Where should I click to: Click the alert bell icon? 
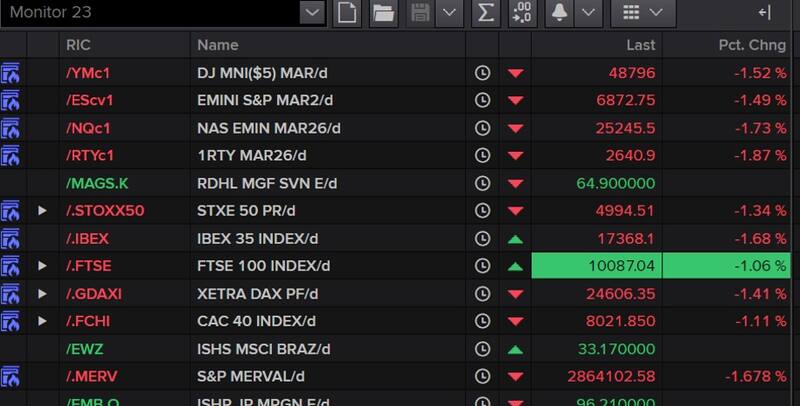(x=558, y=13)
